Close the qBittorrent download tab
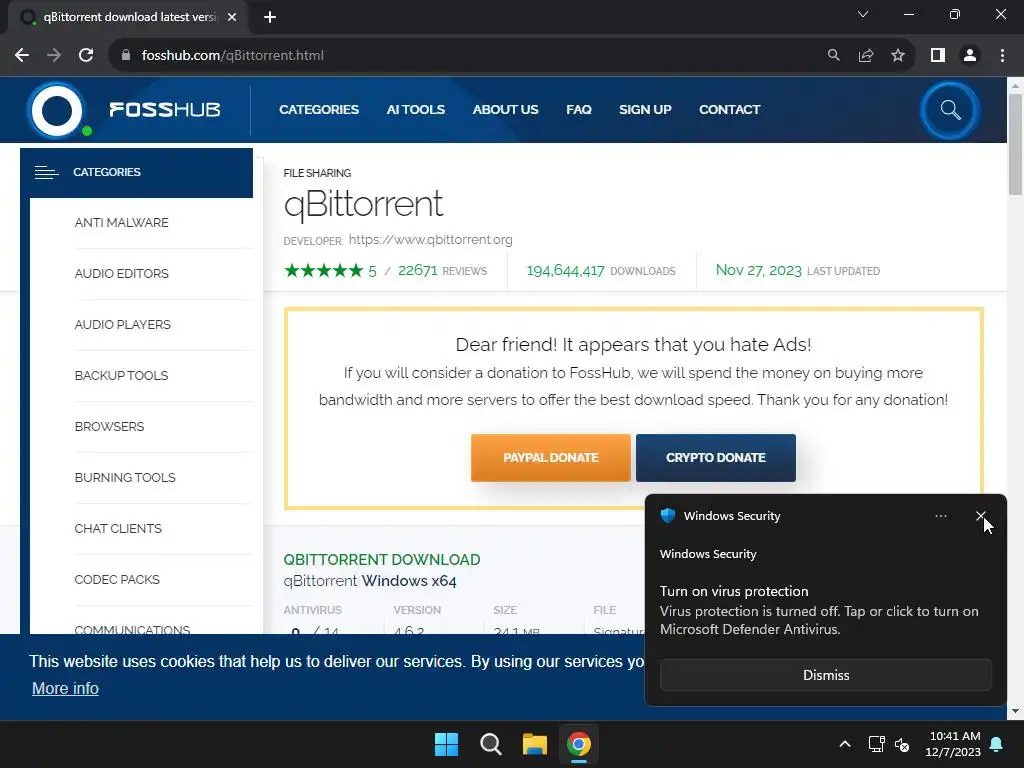1024x768 pixels. click(x=232, y=17)
